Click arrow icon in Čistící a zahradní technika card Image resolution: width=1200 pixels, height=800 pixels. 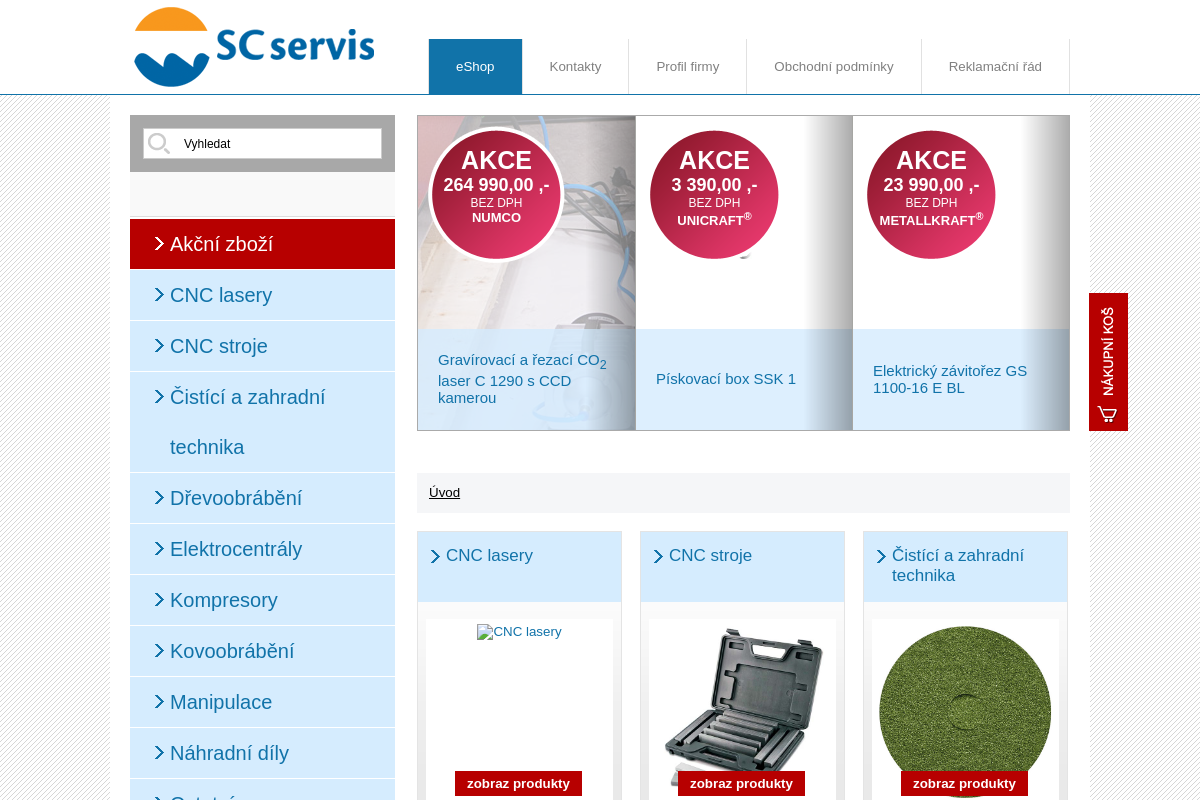point(881,556)
